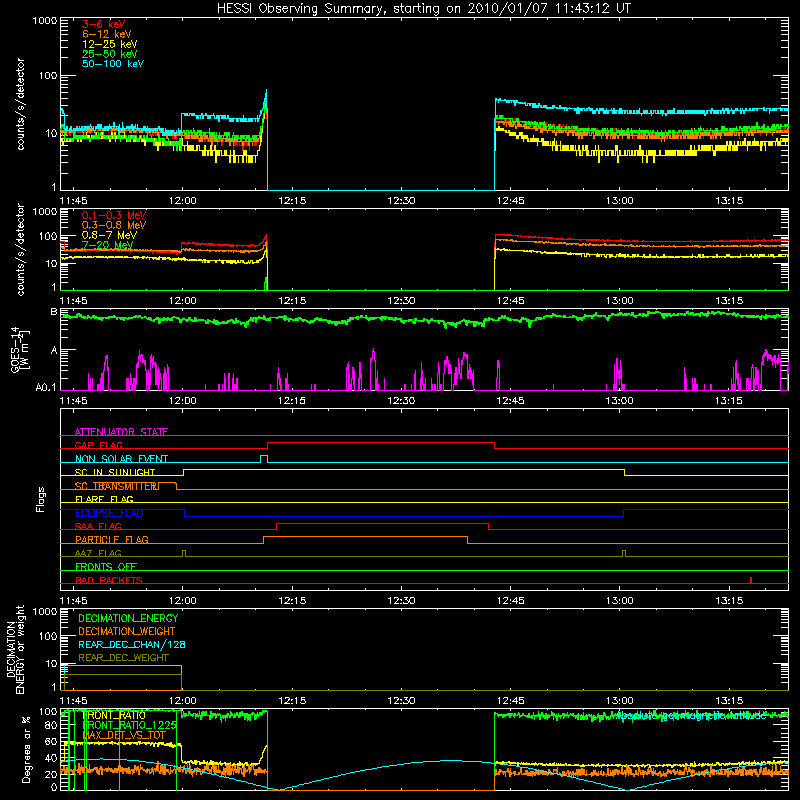The image size is (800, 800).
Task: Select the ECLIPSE_FLAG label
Action: click(109, 513)
